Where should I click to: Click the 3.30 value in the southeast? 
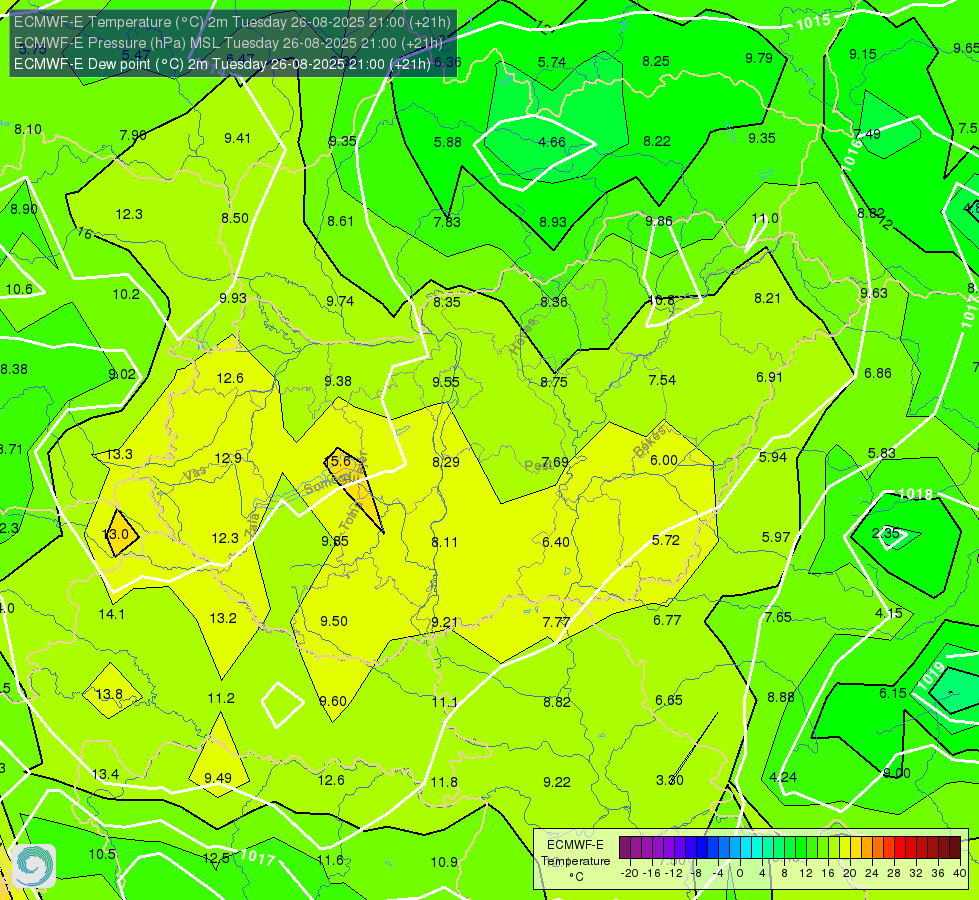(670, 780)
